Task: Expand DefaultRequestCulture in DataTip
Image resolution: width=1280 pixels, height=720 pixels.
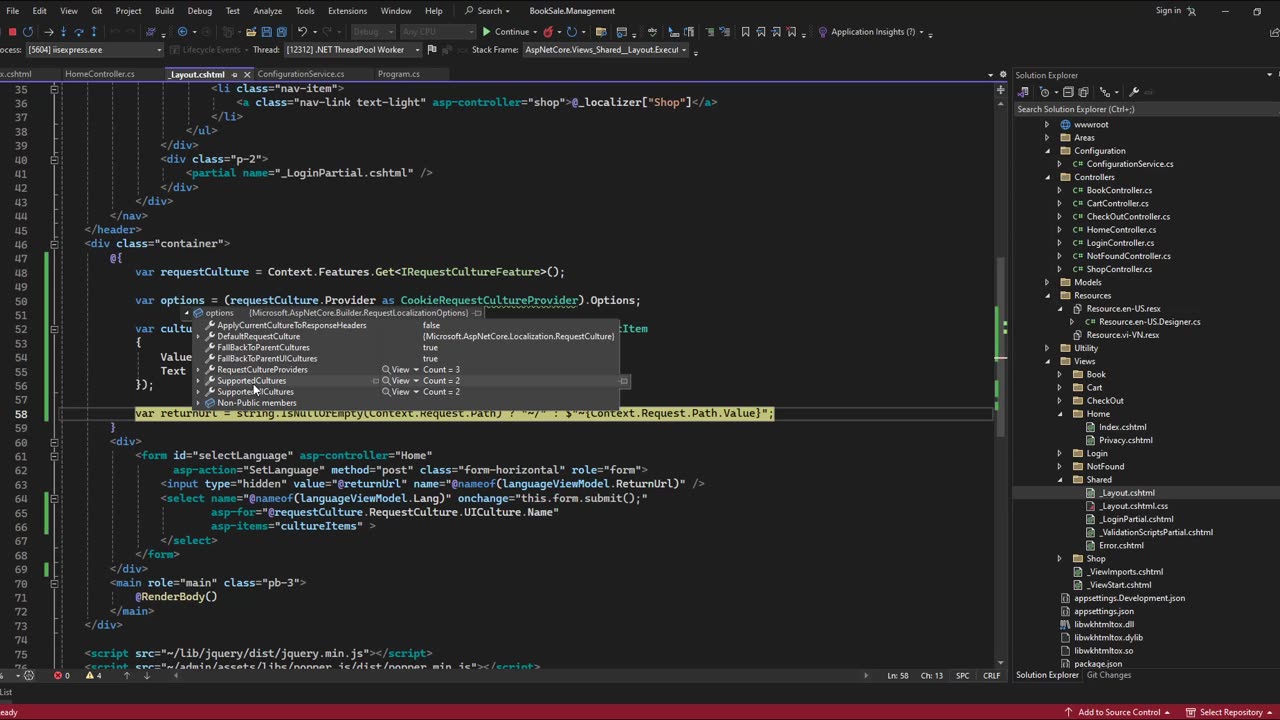Action: [x=200, y=336]
